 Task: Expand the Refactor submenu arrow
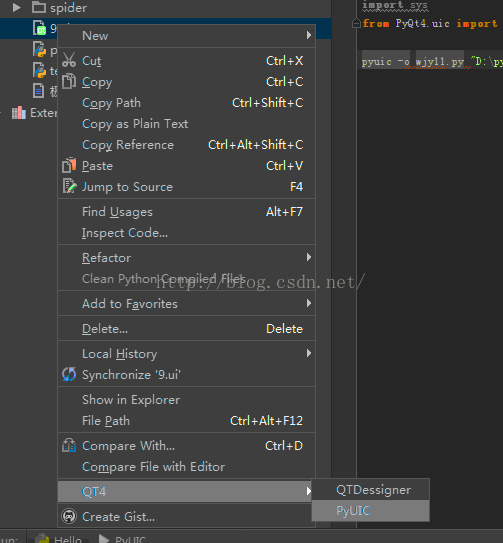point(309,257)
